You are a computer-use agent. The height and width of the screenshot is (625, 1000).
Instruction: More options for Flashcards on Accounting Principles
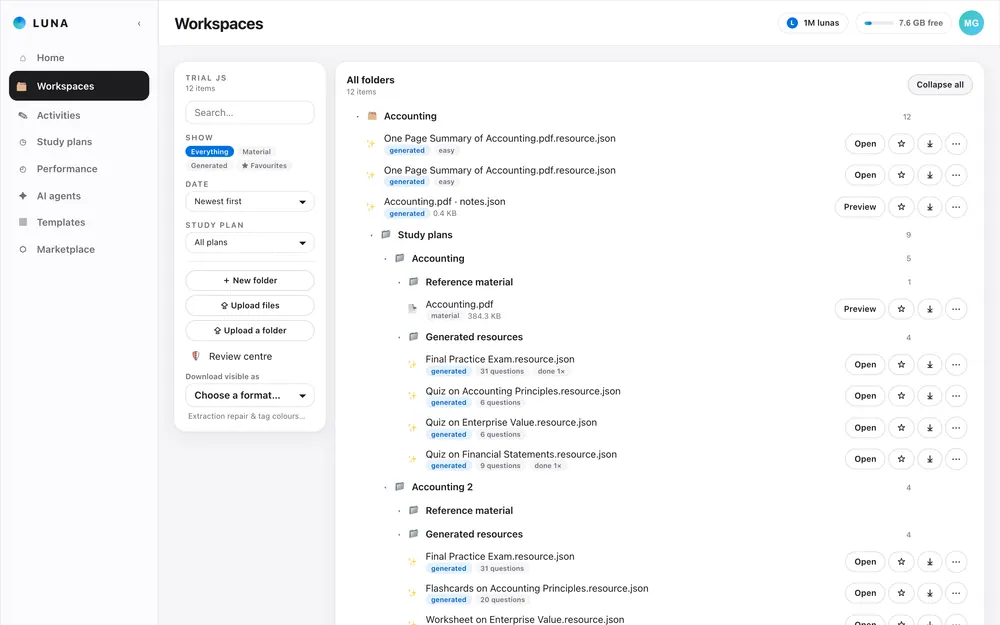(955, 593)
